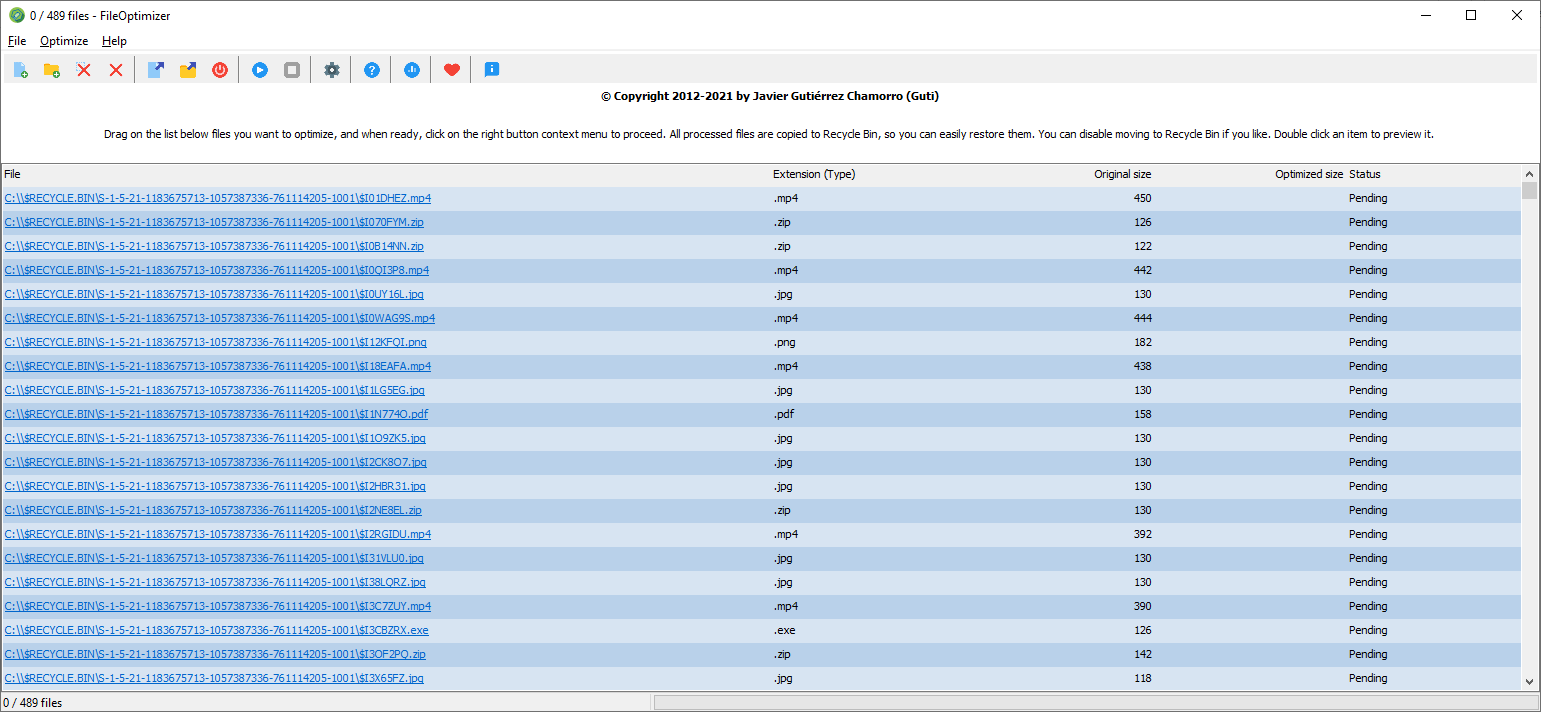Click the blue question mark Help icon
1541x712 pixels.
(372, 70)
